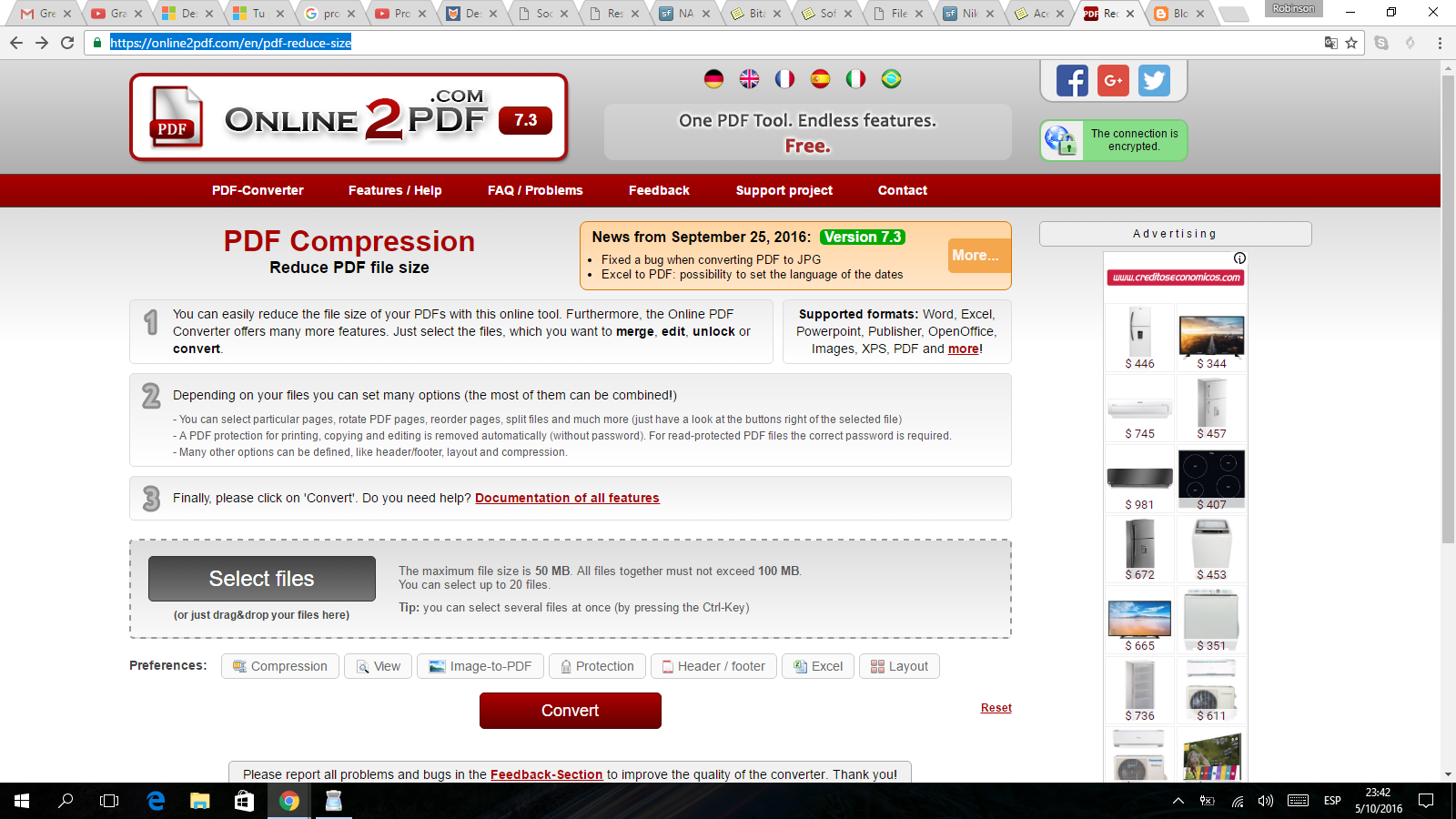Open Excel preferences

[x=818, y=666]
